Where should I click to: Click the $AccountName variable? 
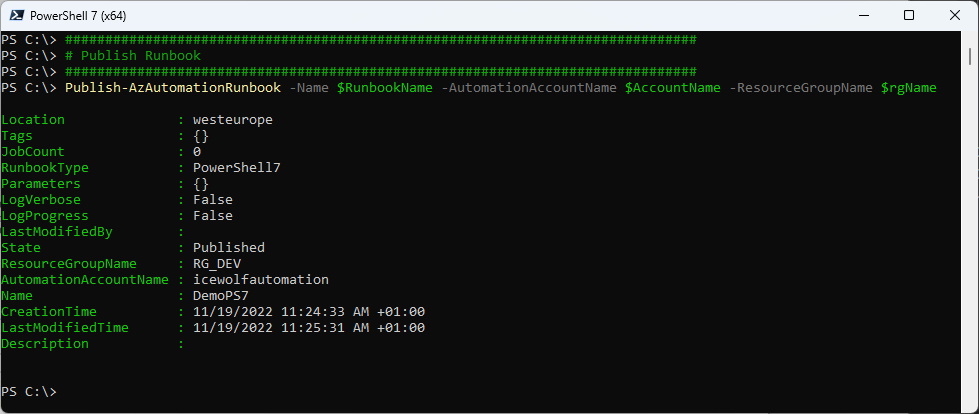click(x=672, y=88)
